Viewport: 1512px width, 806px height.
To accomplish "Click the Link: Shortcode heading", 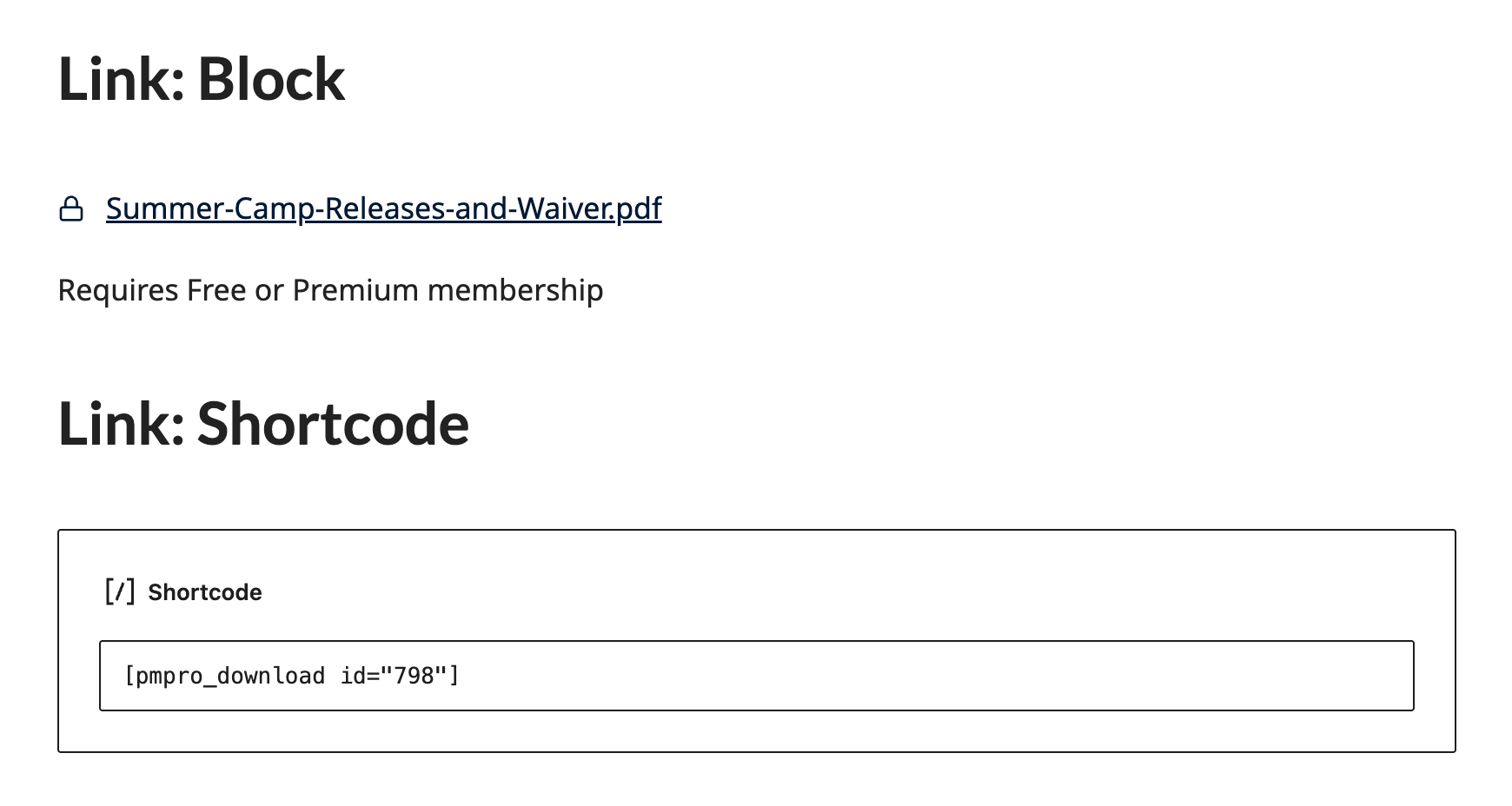I will (x=263, y=424).
